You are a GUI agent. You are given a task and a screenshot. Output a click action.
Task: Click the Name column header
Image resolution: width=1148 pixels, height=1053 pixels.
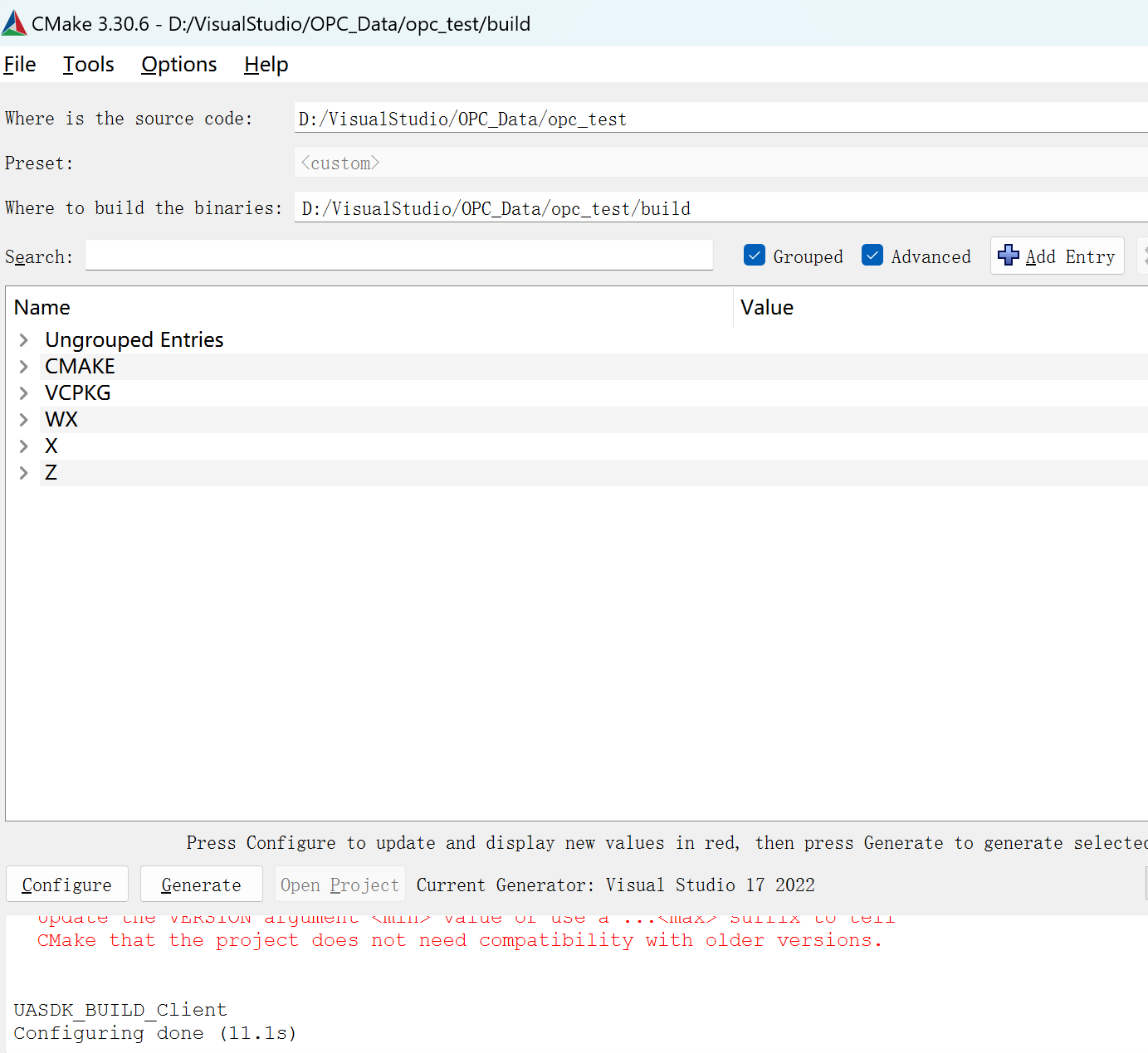370,307
